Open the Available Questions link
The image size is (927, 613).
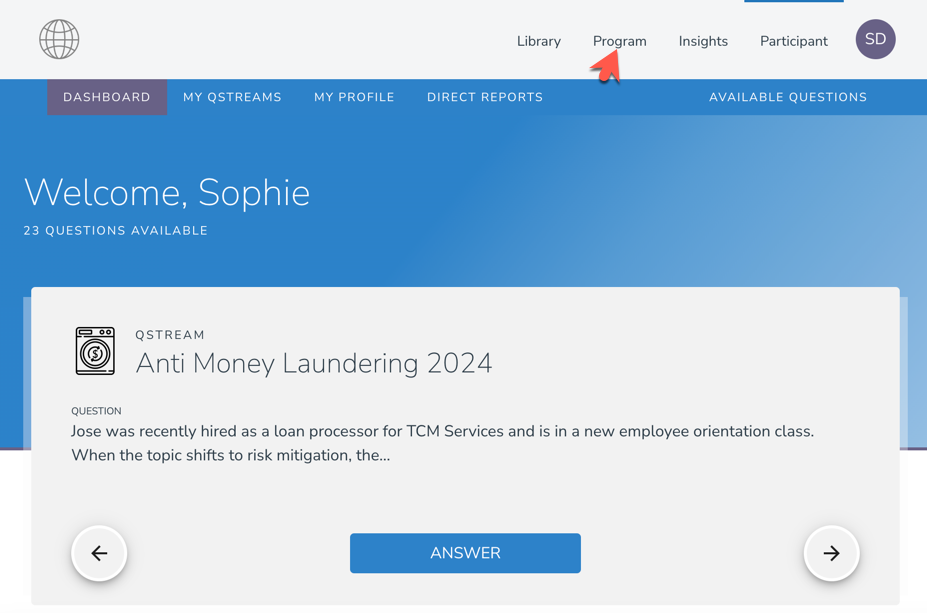(788, 97)
